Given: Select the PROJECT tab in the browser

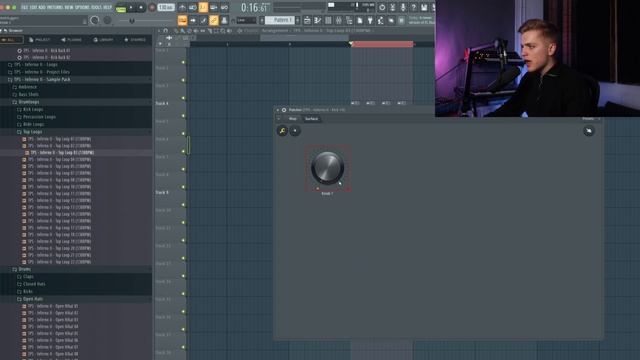Looking at the screenshot, I should pos(40,40).
